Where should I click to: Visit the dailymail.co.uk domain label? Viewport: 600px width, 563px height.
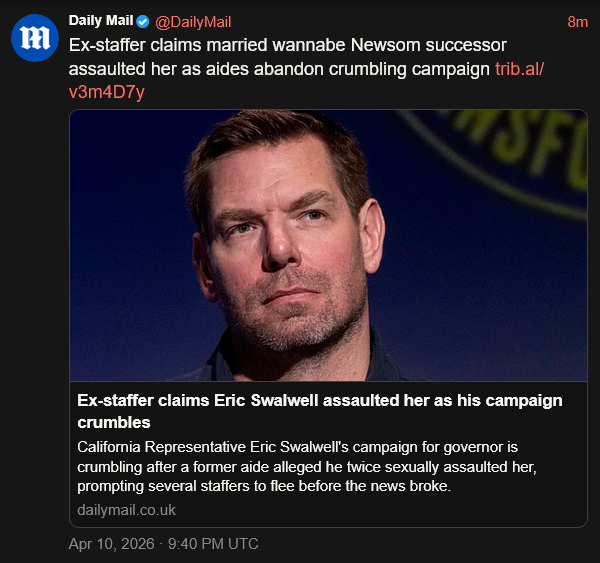[126, 509]
